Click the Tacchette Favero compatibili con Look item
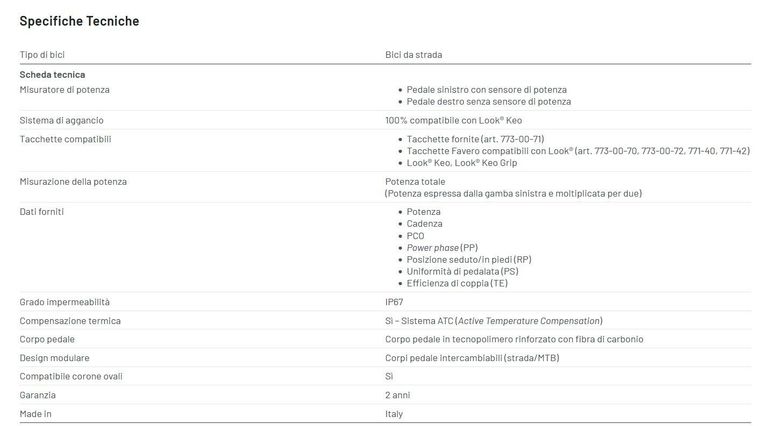Viewport: 770px width, 426px height. [x=578, y=151]
